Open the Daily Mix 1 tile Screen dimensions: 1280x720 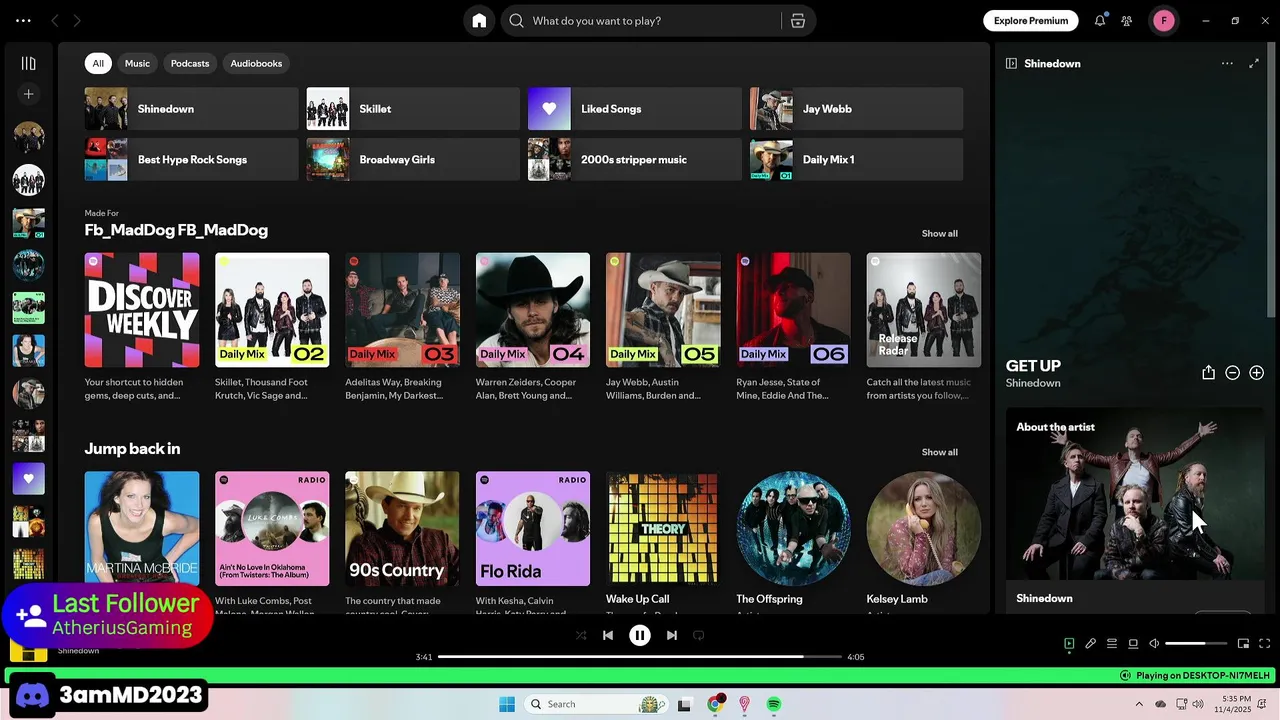(x=857, y=160)
